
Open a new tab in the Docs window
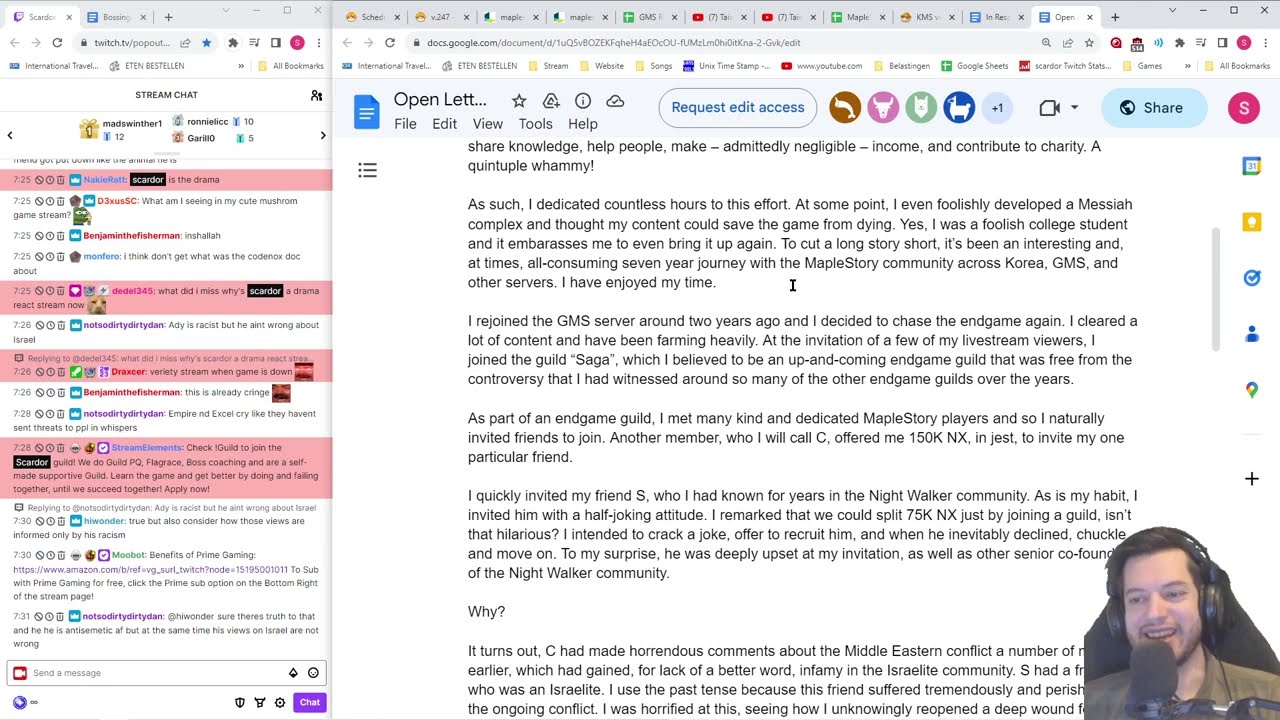(x=1115, y=17)
